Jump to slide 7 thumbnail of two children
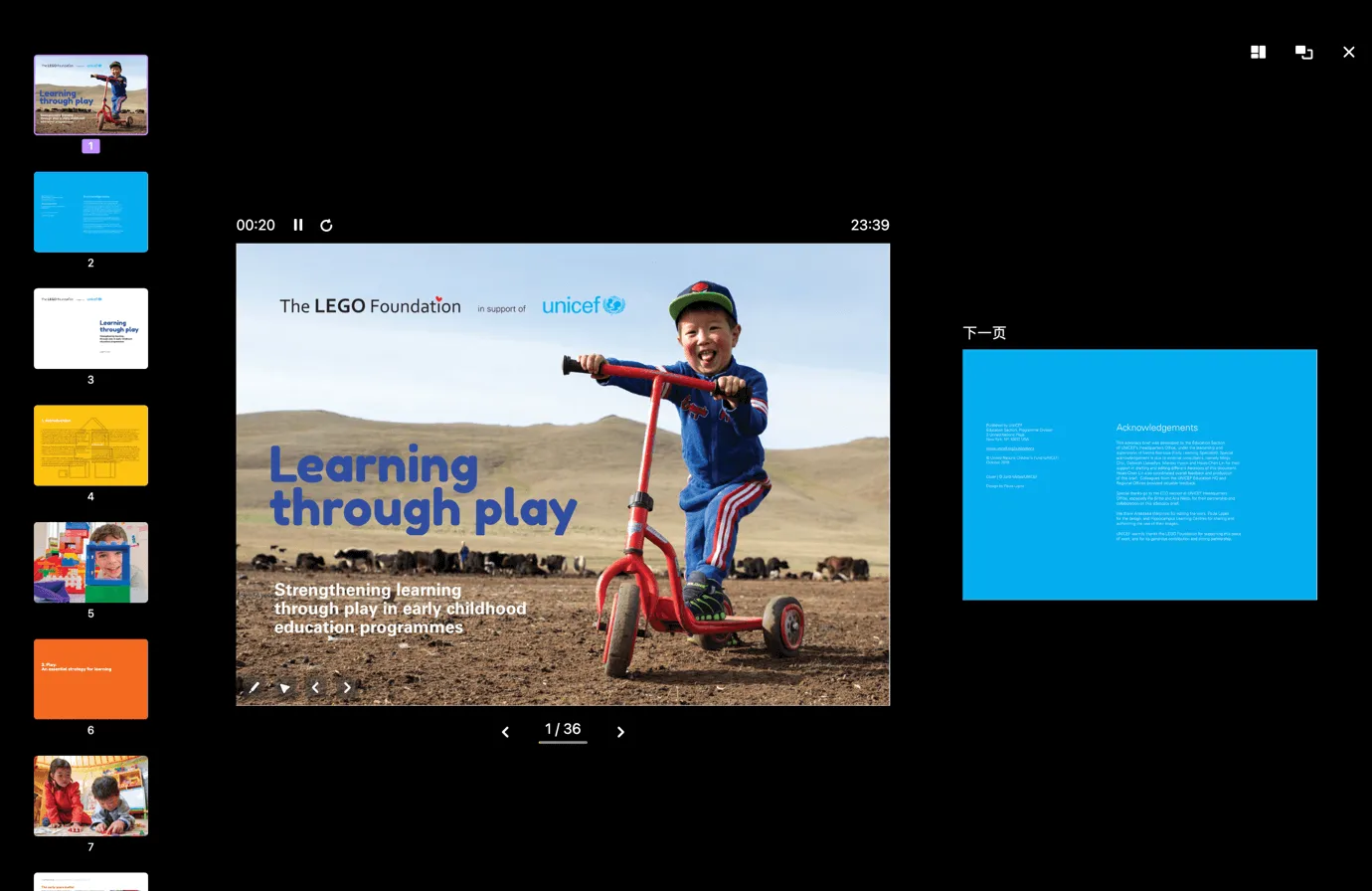 tap(90, 796)
